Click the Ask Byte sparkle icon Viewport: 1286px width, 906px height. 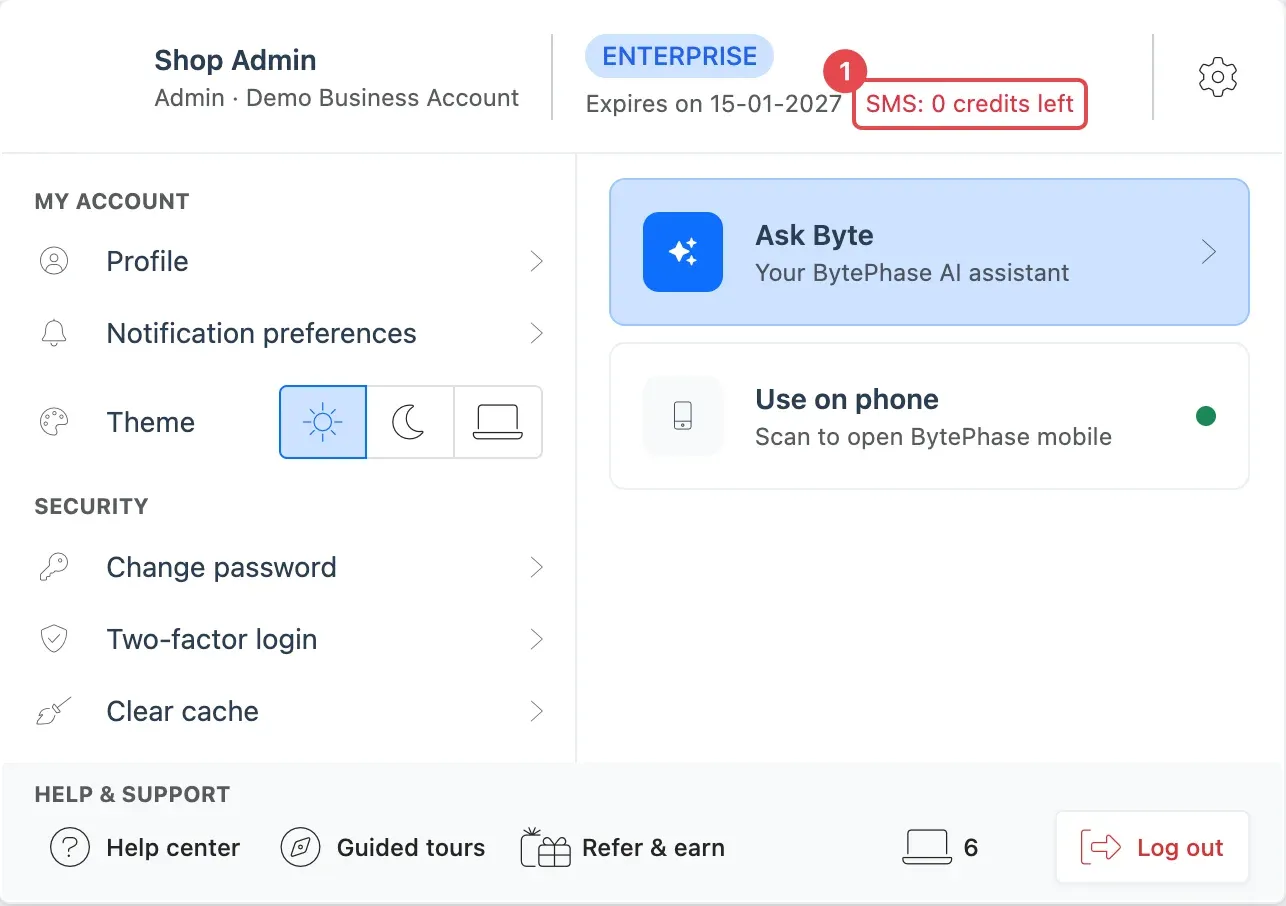point(683,252)
